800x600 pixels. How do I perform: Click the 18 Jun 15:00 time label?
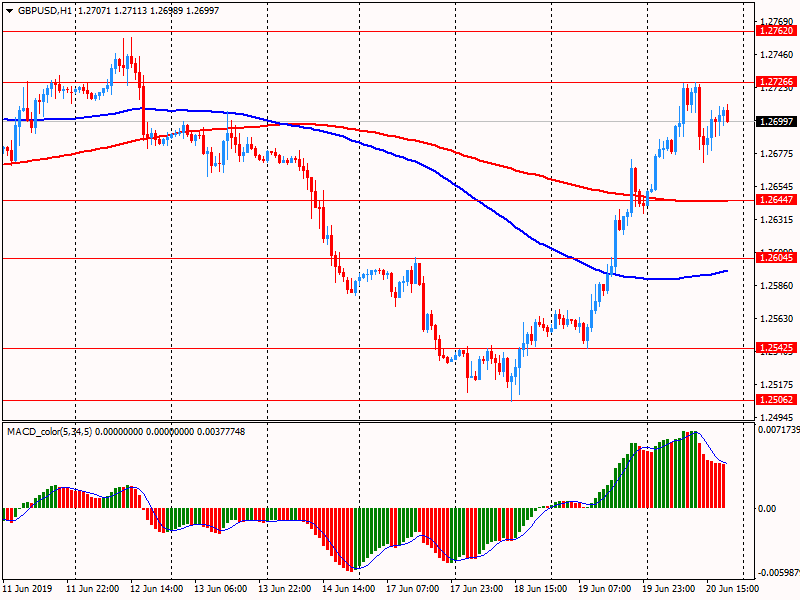point(540,589)
